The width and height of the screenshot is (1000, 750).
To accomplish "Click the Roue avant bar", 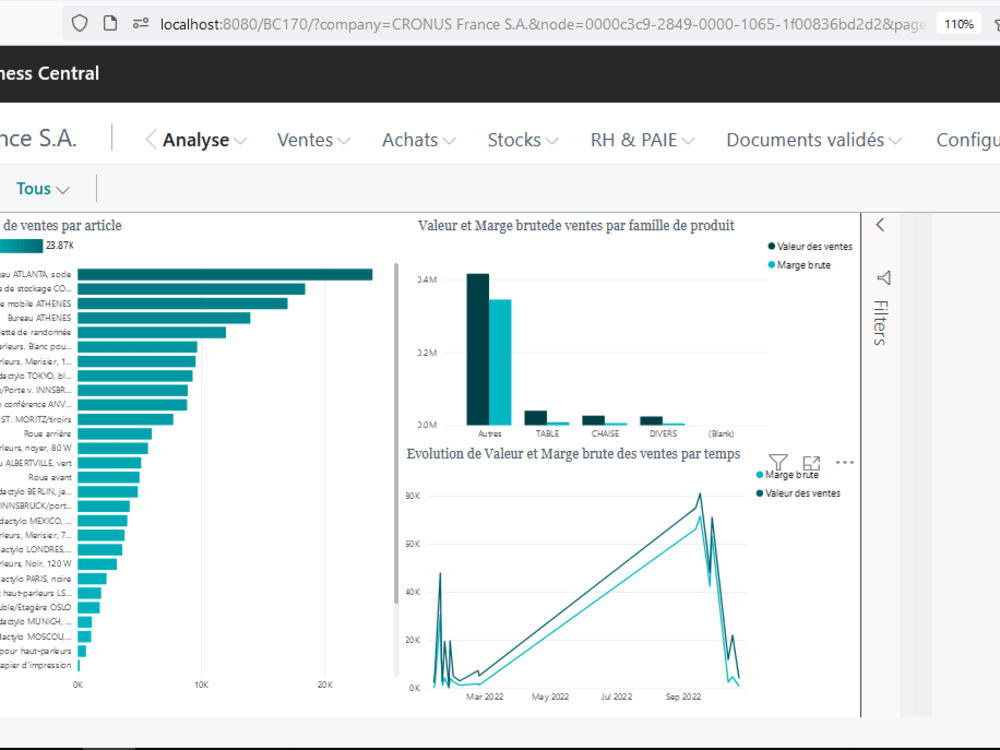I will 108,477.
